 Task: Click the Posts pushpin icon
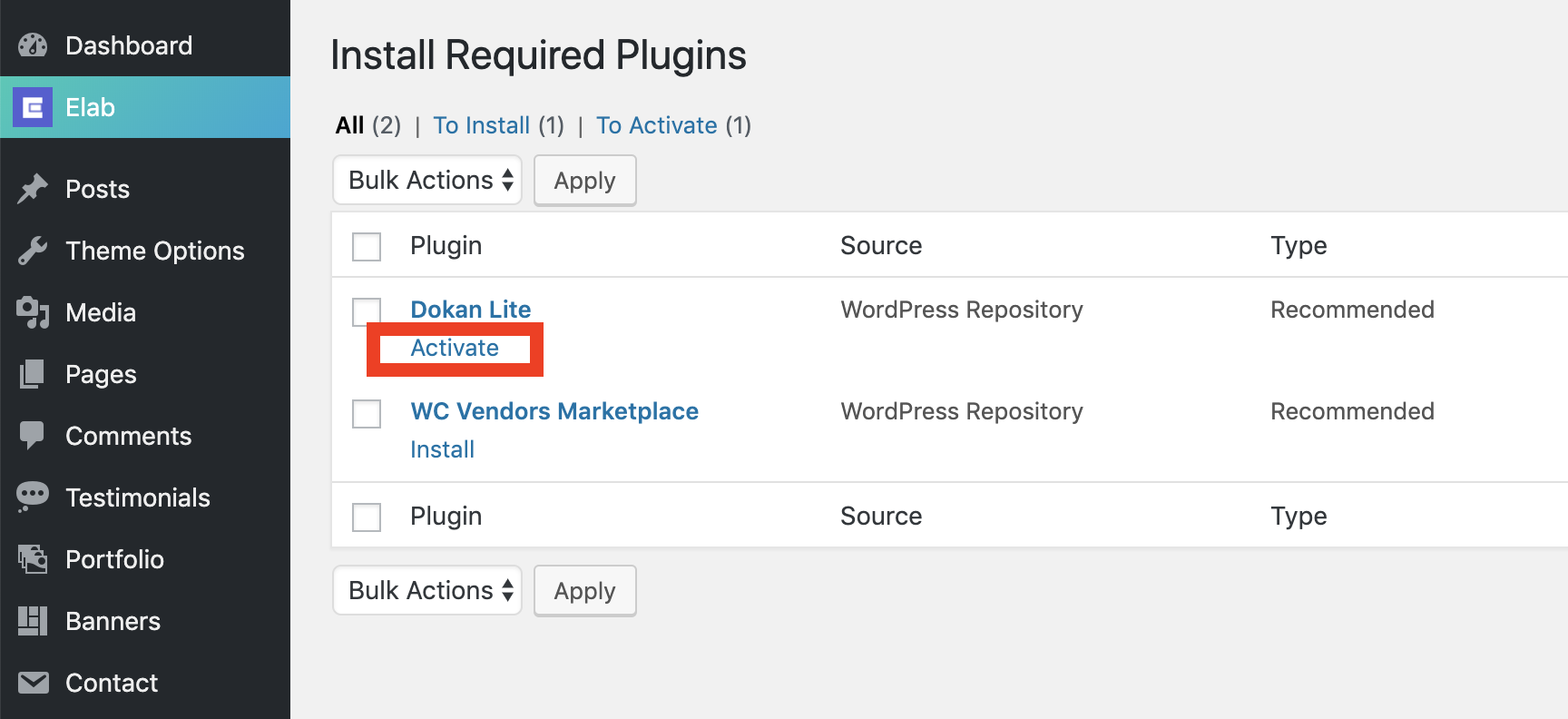(33, 189)
